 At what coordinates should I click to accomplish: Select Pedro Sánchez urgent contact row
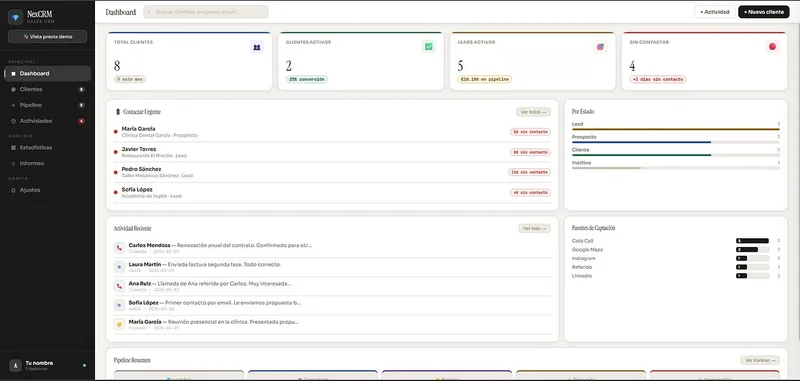pyautogui.click(x=332, y=172)
